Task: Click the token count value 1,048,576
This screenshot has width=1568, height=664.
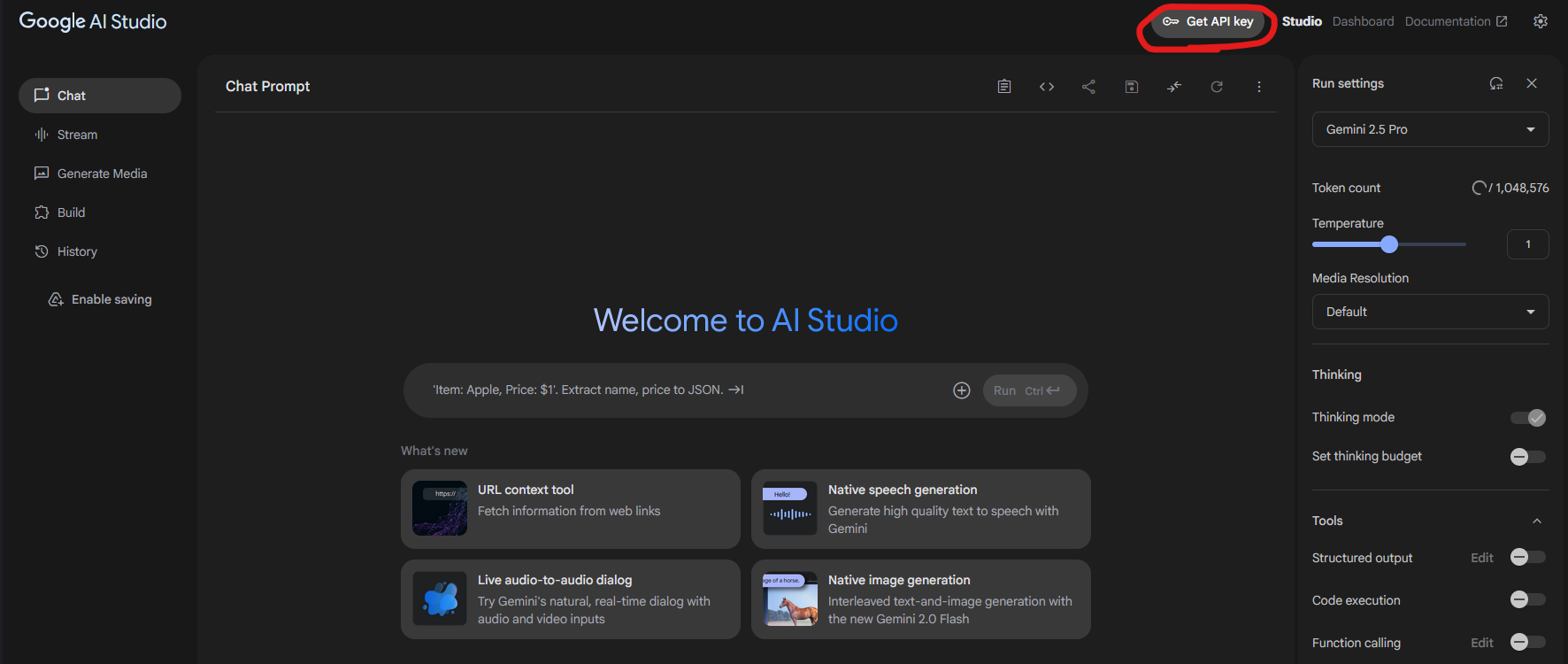Action: coord(1522,188)
